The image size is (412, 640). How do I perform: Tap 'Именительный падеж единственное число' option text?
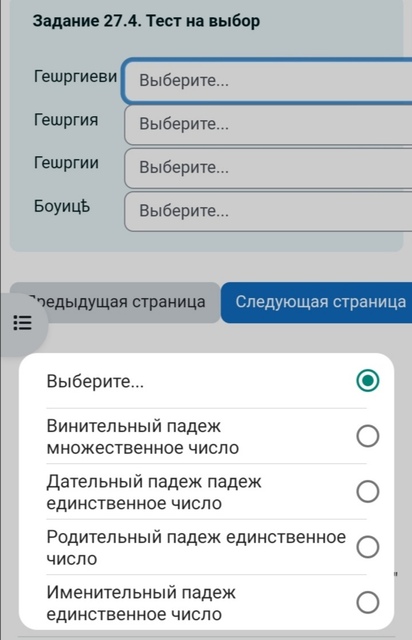point(141,603)
